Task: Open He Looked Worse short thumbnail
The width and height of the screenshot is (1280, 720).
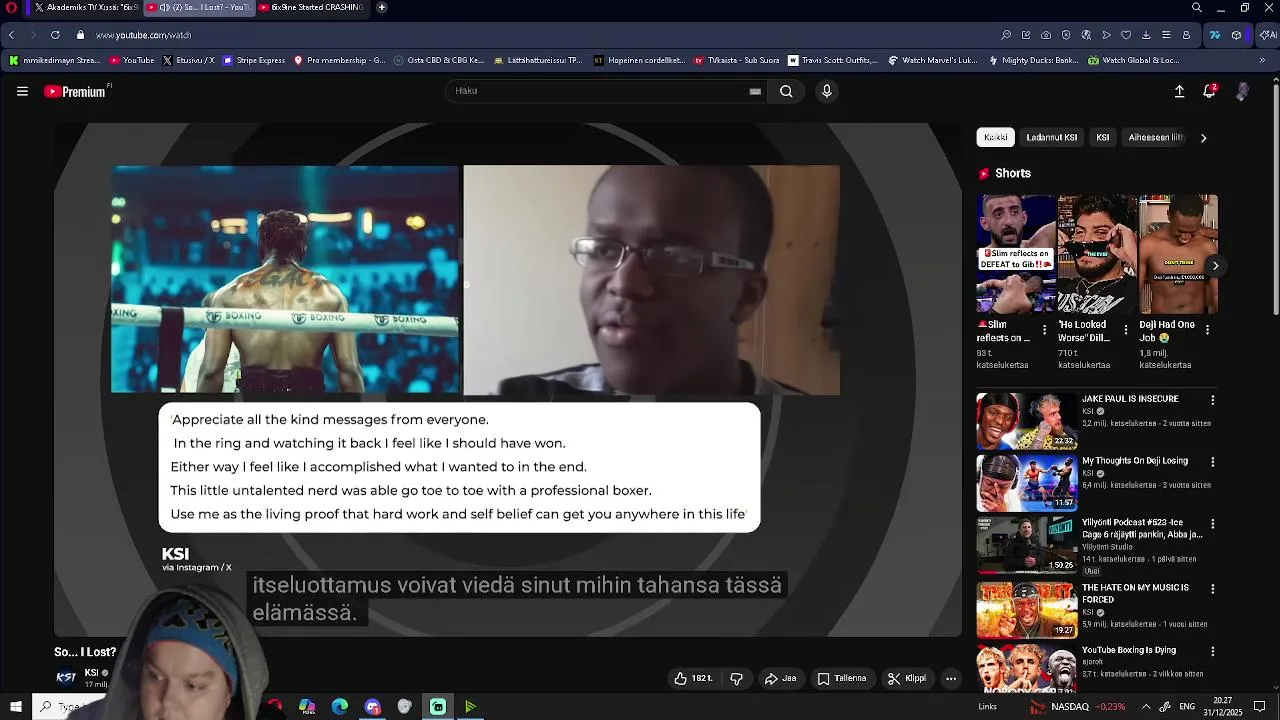Action: (x=1096, y=254)
